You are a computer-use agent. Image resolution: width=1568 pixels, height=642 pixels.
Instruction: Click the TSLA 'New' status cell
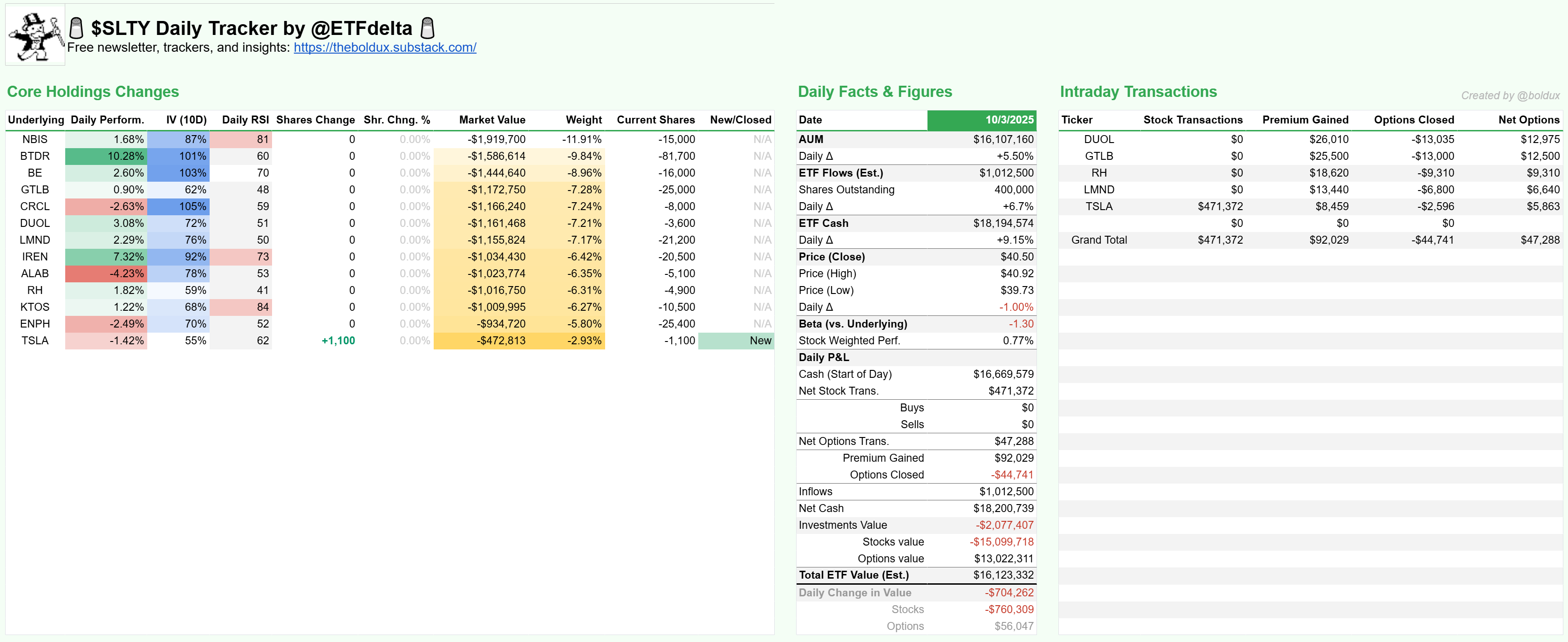736,341
